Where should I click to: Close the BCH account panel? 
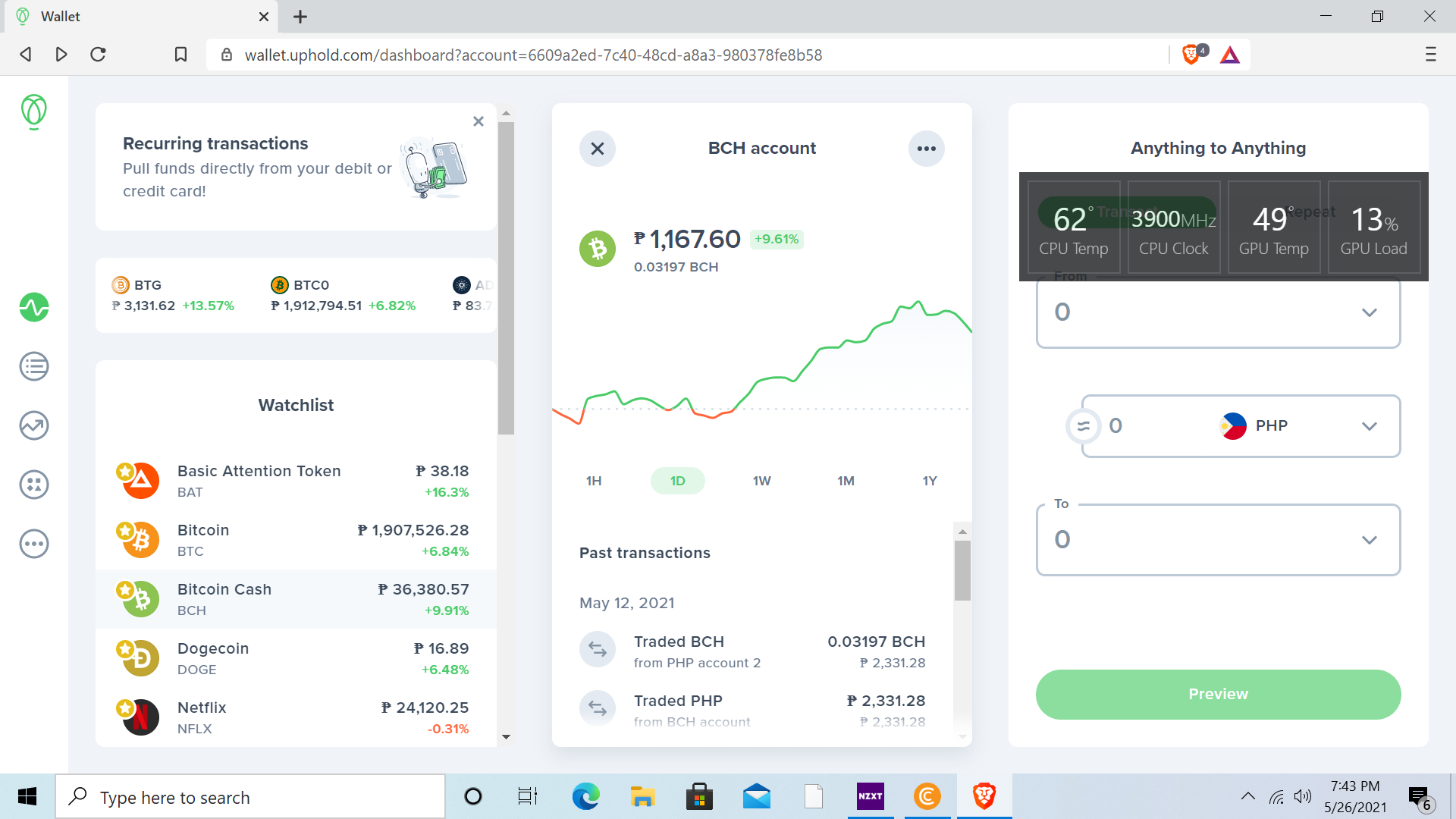click(x=598, y=149)
